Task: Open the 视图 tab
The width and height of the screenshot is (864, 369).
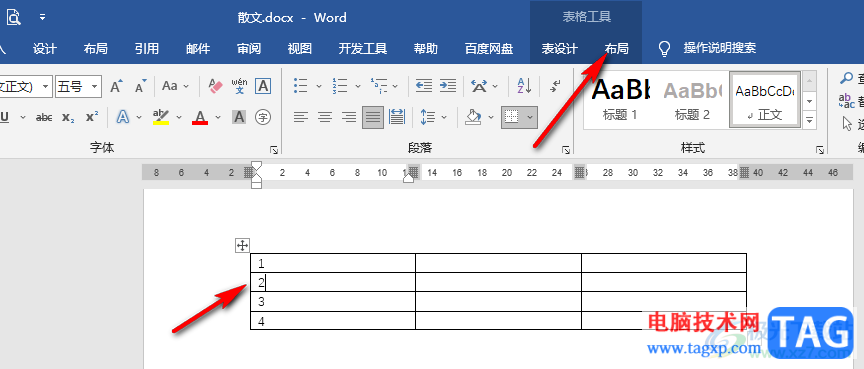Action: pyautogui.click(x=300, y=48)
